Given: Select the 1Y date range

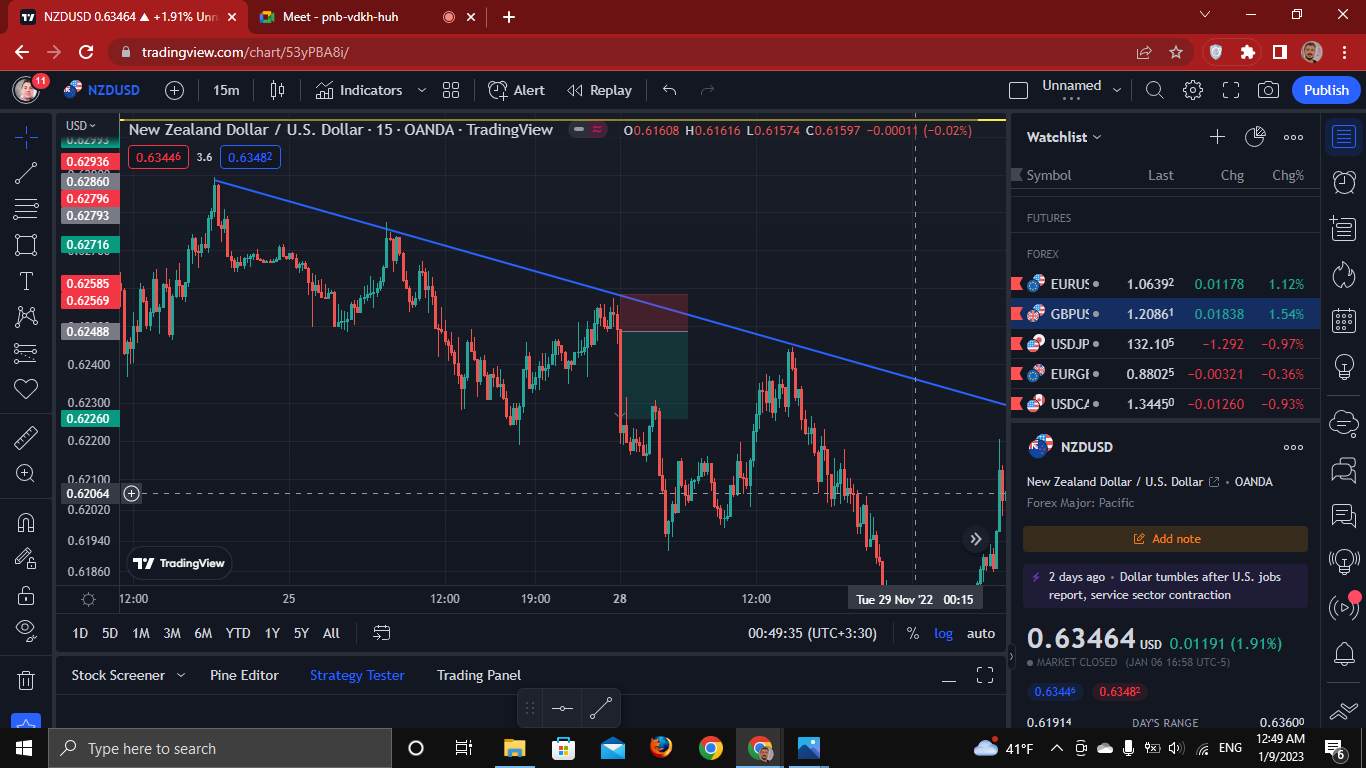Looking at the screenshot, I should (271, 633).
